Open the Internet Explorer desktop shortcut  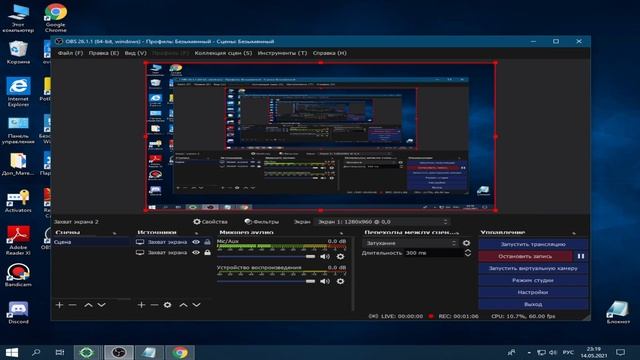click(18, 92)
